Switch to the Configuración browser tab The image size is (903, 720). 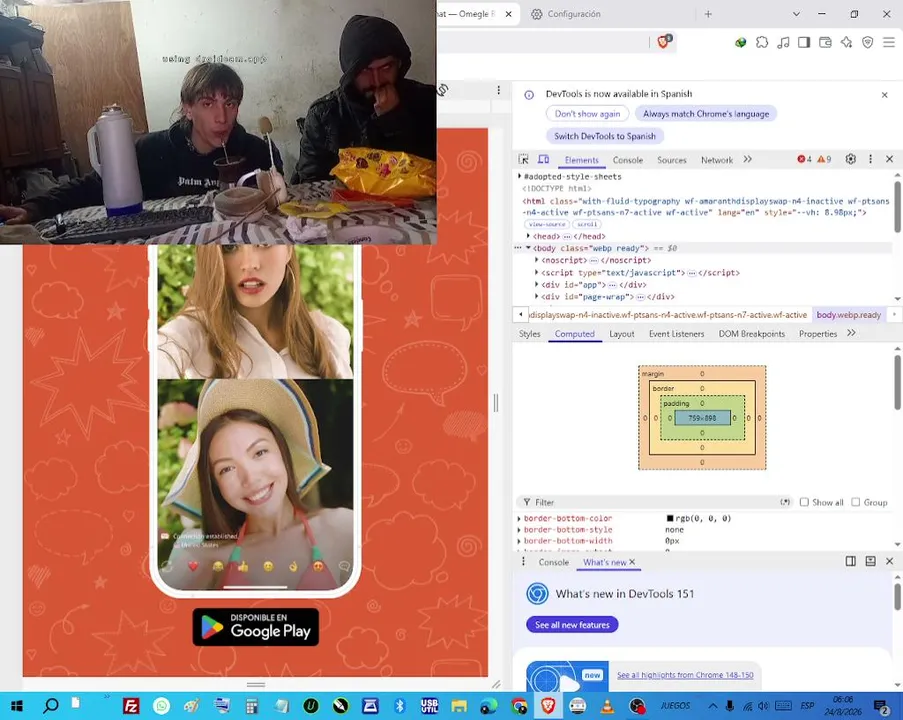pyautogui.click(x=574, y=14)
